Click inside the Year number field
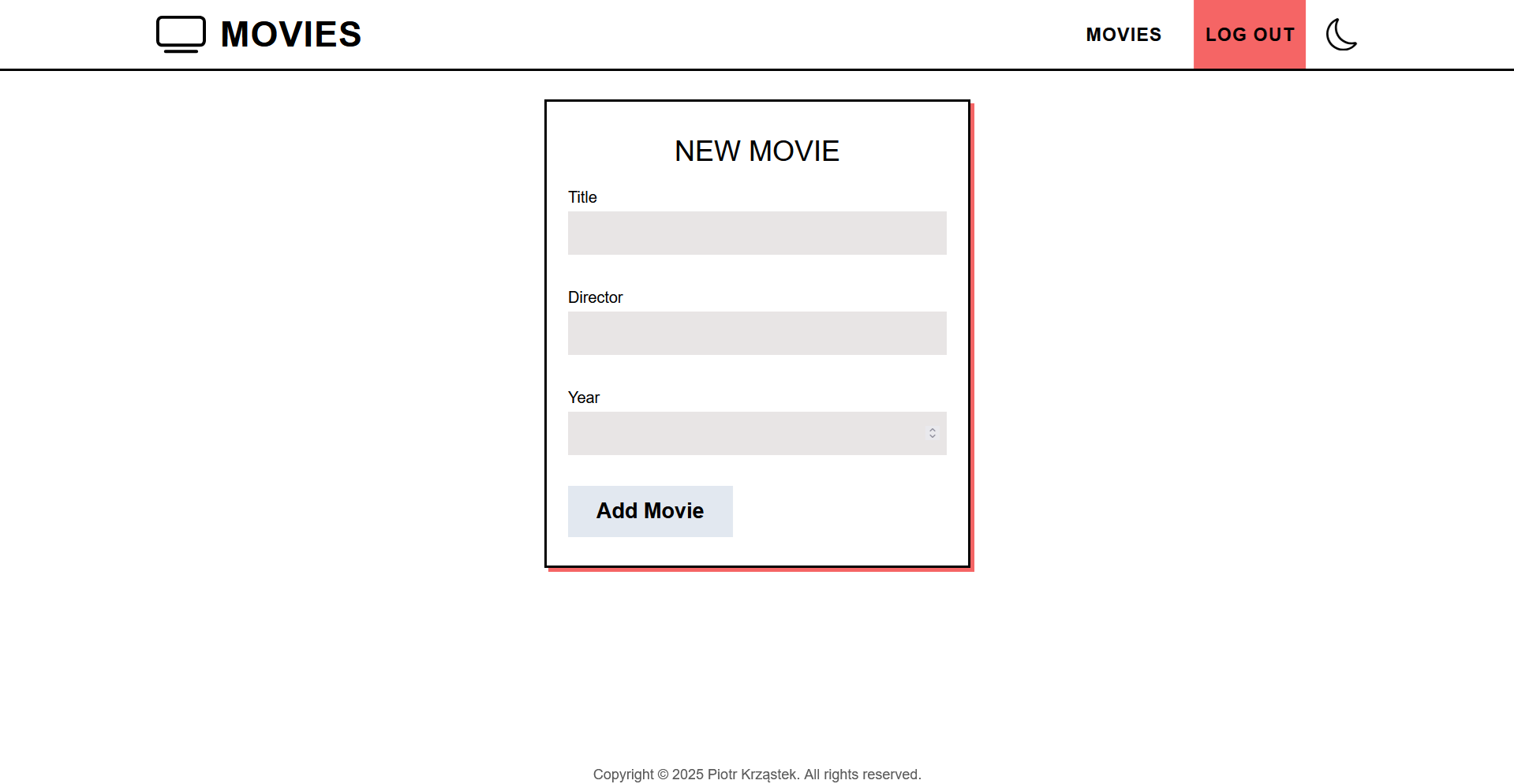Image resolution: width=1514 pixels, height=784 pixels. click(742, 433)
